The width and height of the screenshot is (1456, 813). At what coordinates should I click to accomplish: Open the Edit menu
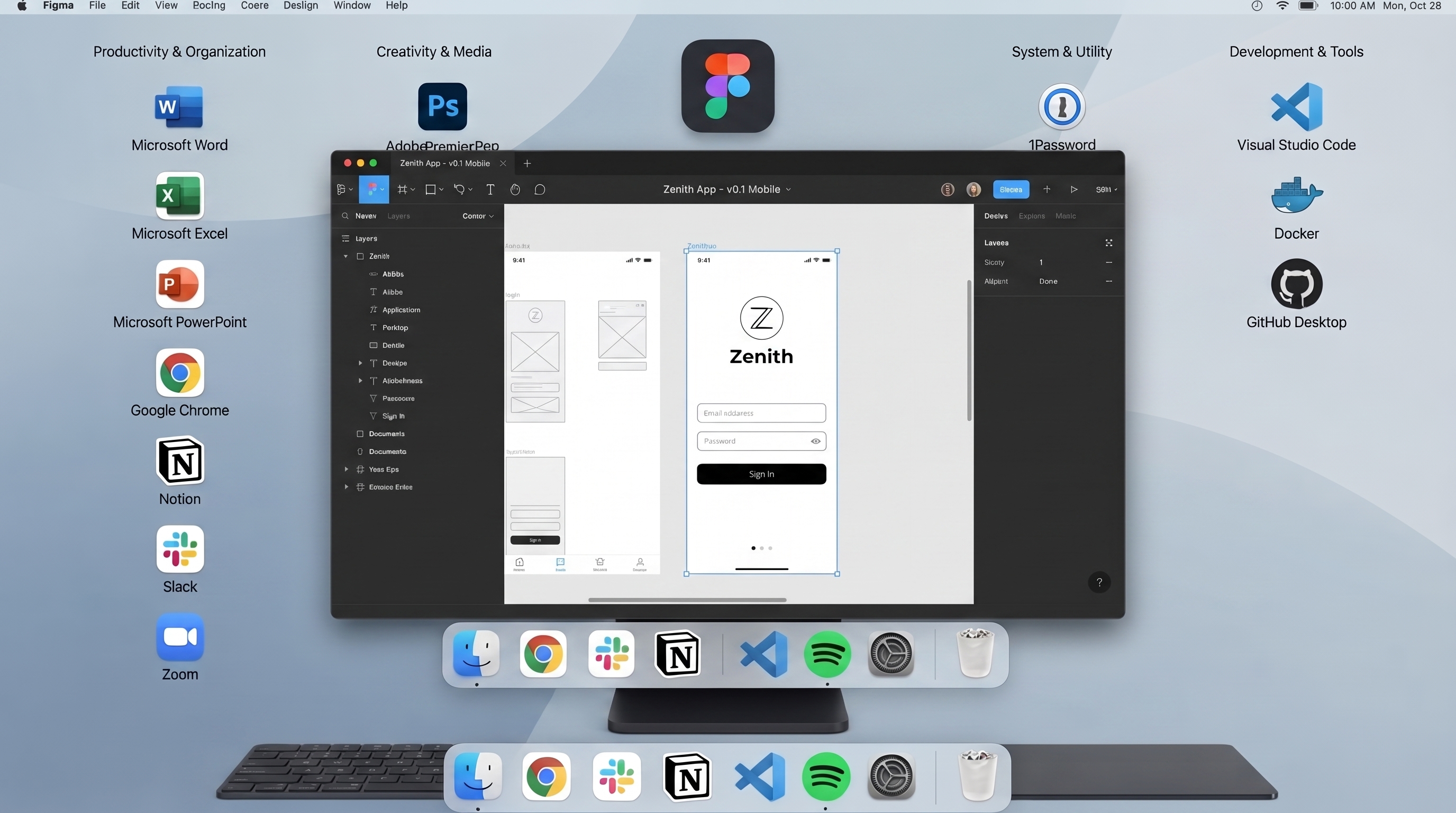point(130,6)
